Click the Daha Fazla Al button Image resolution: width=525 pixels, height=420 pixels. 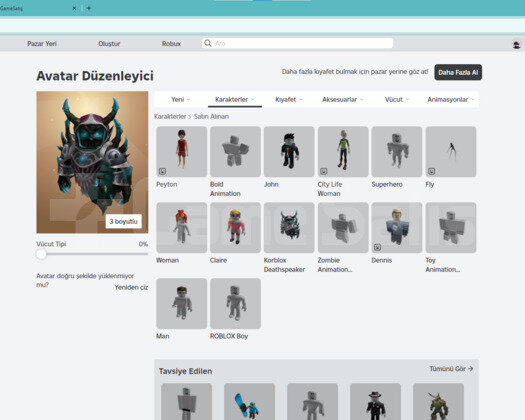coord(458,72)
